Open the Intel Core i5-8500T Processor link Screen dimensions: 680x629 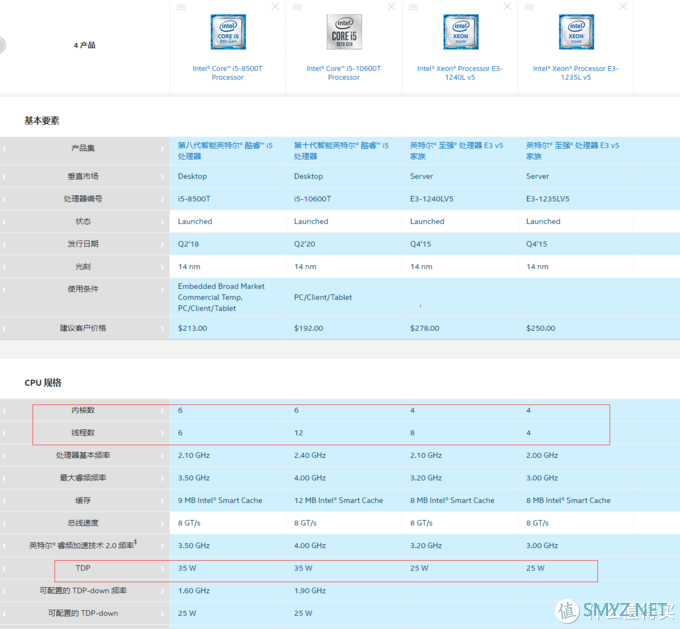(x=228, y=73)
